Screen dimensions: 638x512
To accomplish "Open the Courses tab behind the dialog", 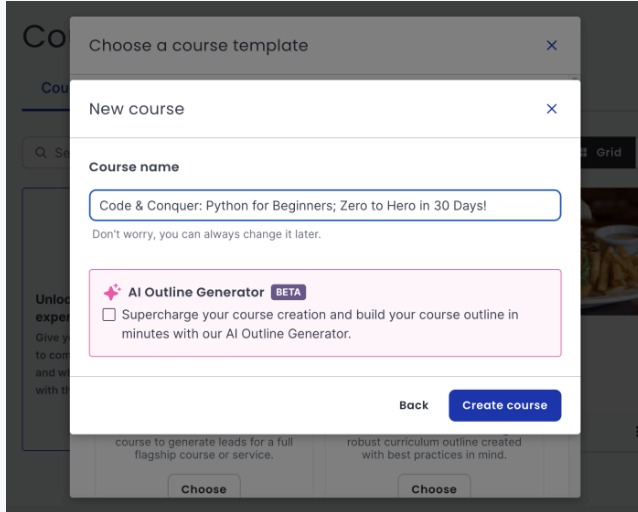I will (54, 88).
